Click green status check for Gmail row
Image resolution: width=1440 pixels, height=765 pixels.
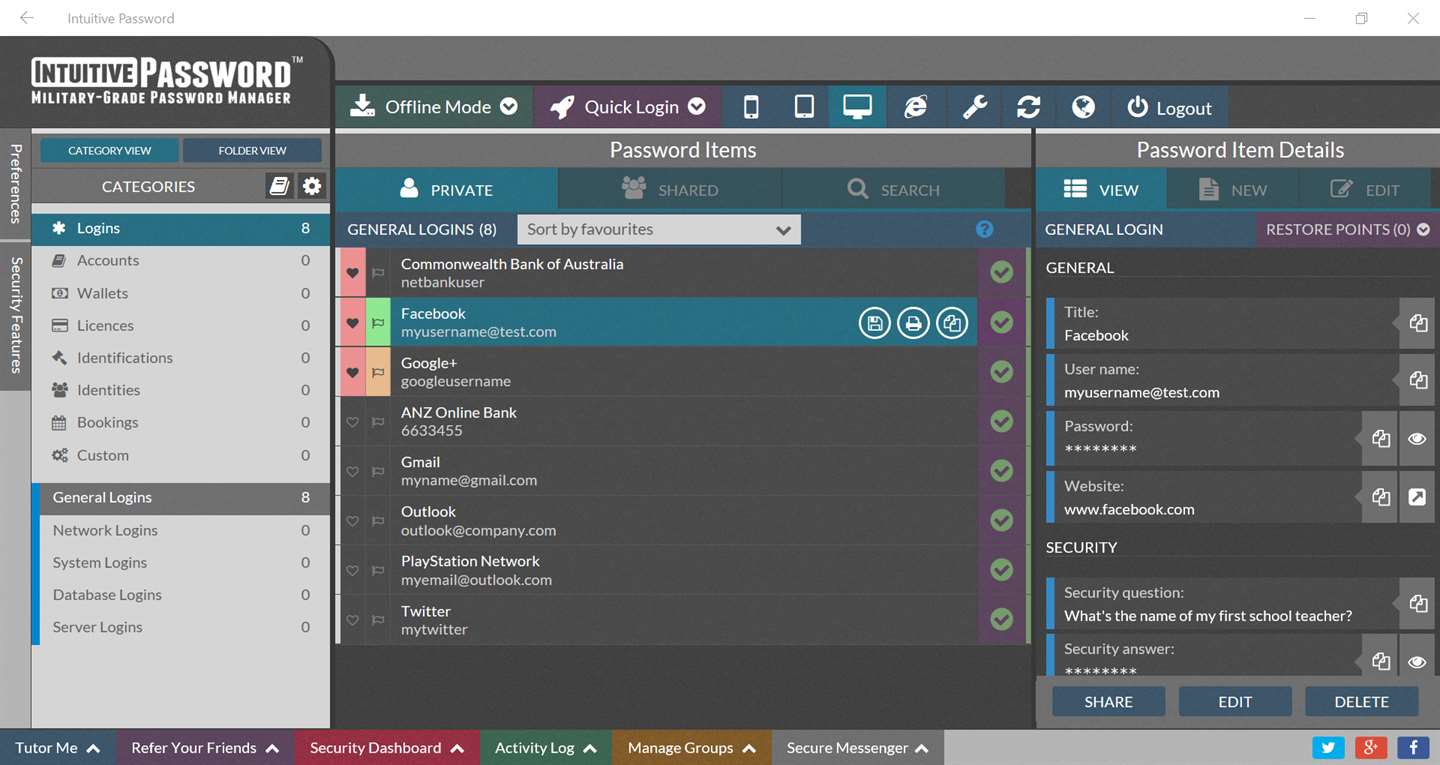pyautogui.click(x=1001, y=471)
